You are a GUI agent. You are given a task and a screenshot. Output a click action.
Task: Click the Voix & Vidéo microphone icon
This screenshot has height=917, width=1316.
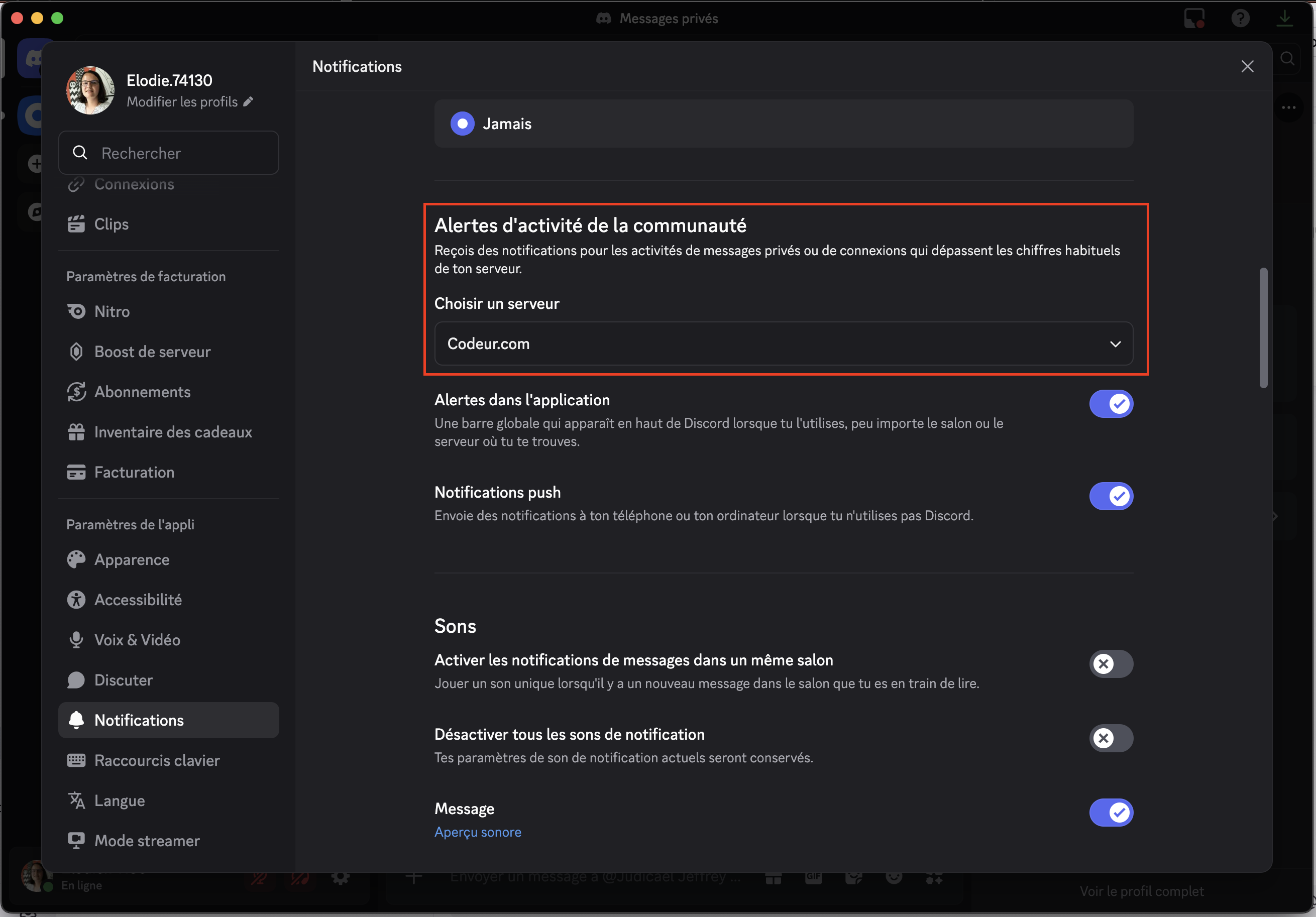[76, 640]
